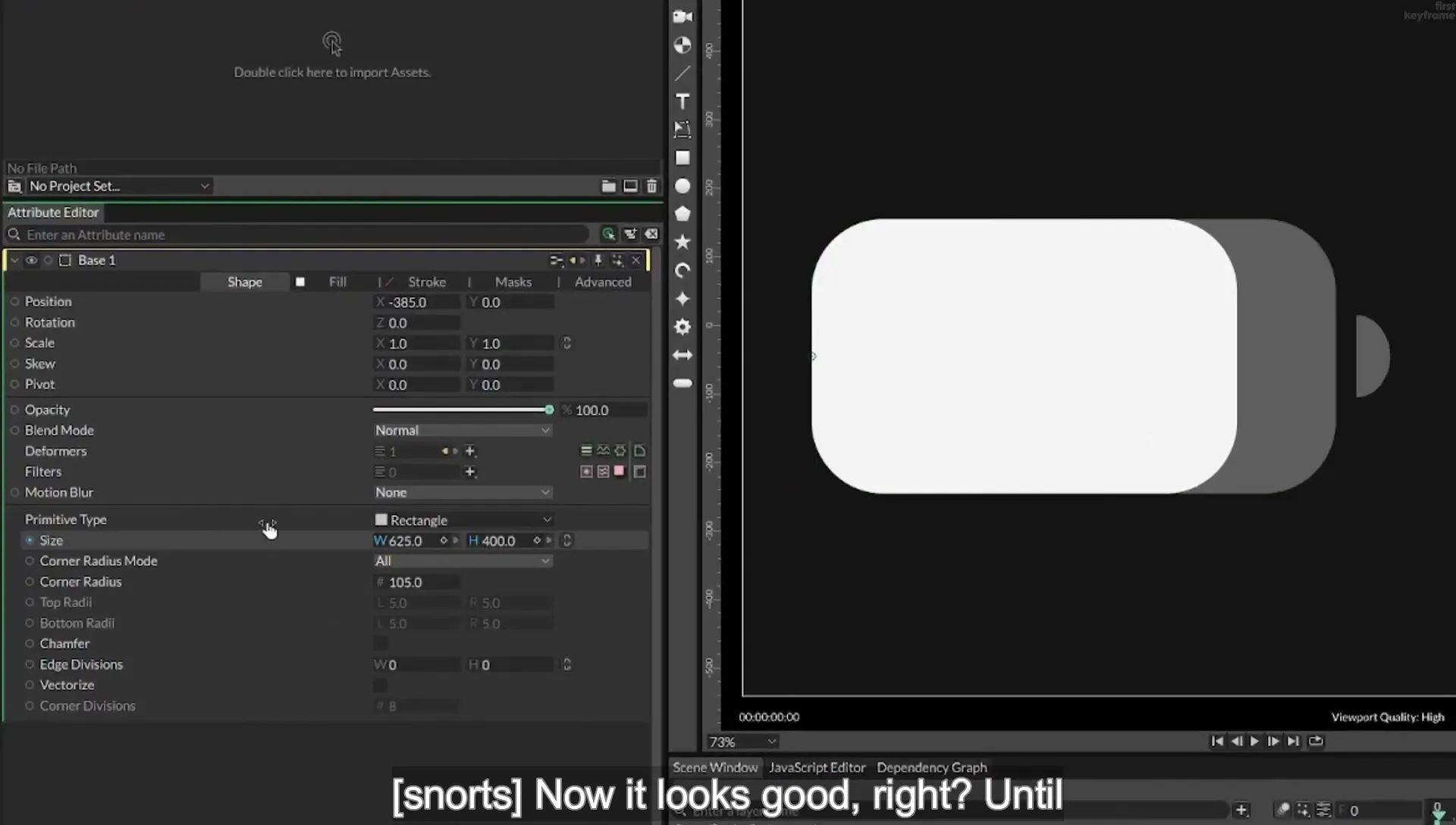Image resolution: width=1456 pixels, height=825 pixels.
Task: Click the Corner Radius value field
Action: coord(419,582)
